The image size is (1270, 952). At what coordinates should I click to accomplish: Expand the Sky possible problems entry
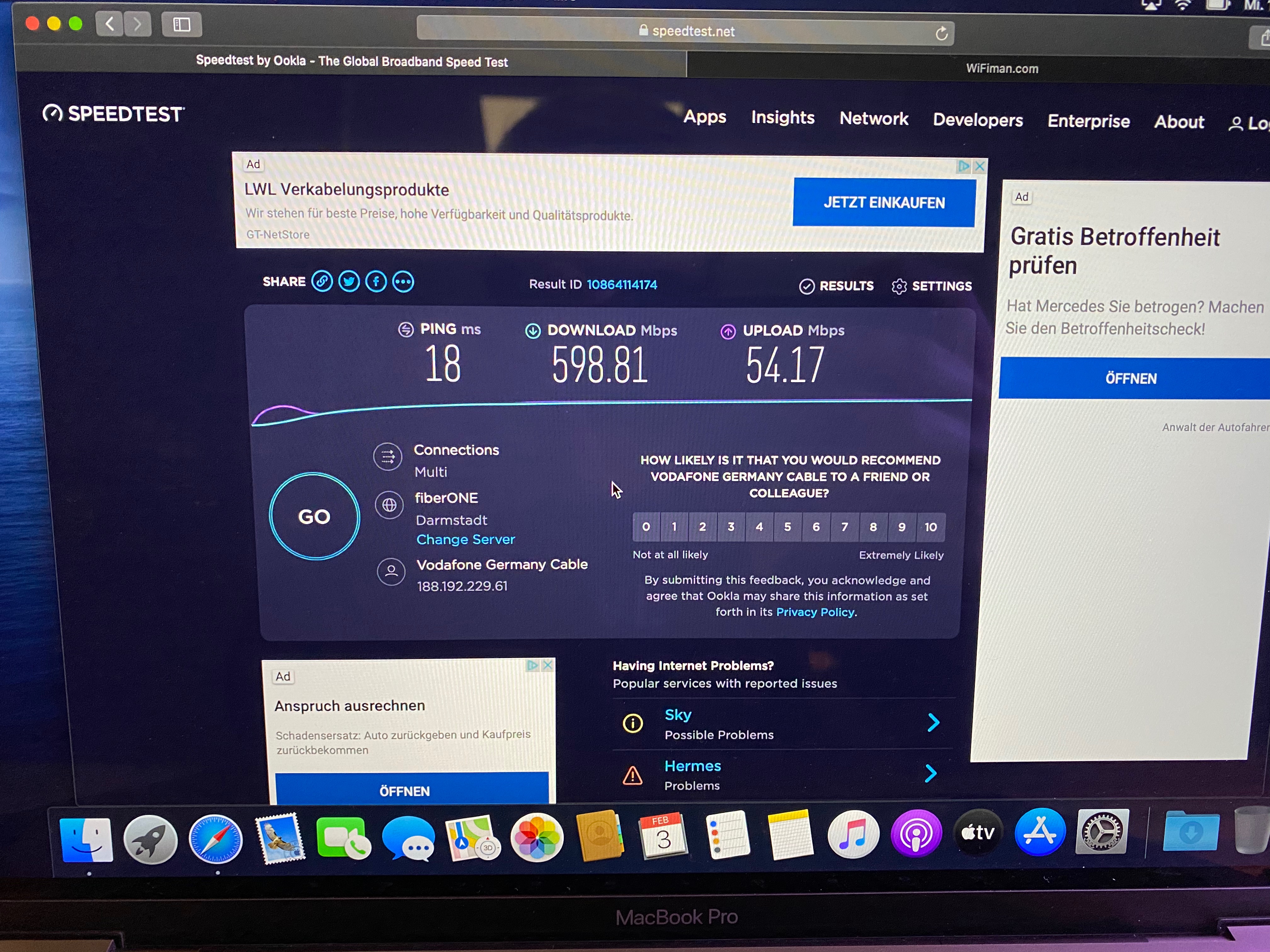[933, 722]
